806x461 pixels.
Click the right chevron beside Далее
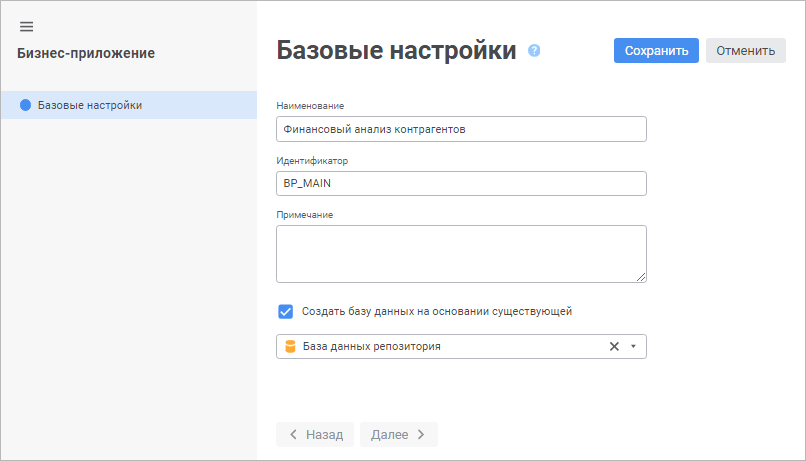(421, 435)
